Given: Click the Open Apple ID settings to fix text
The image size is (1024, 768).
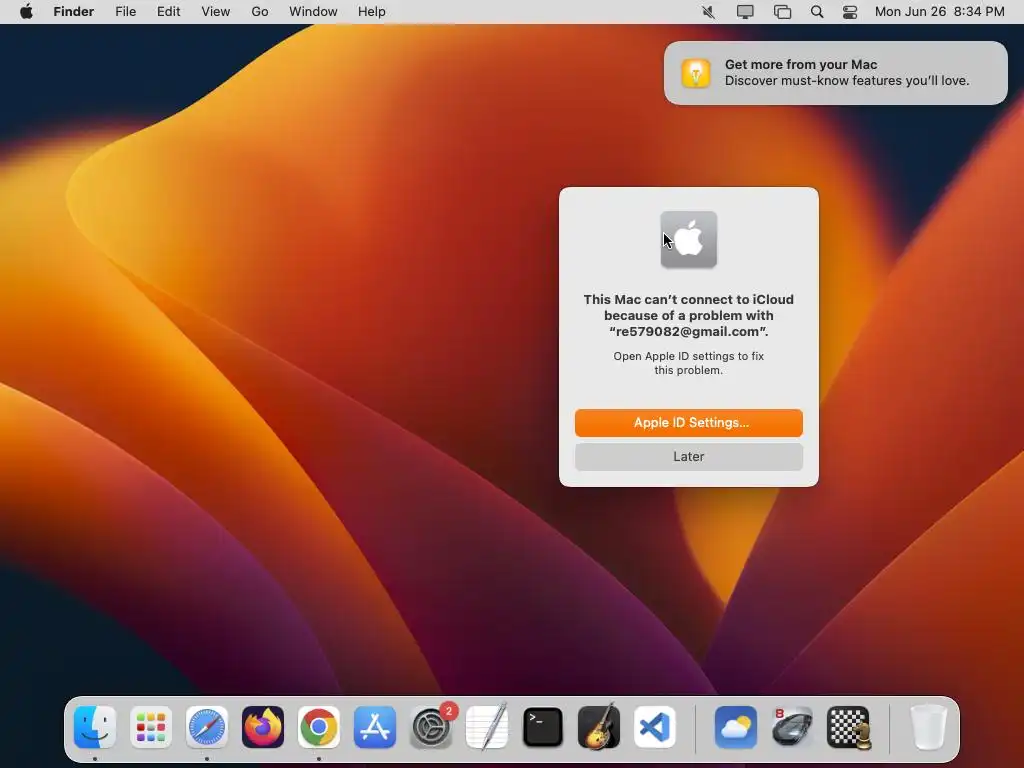Looking at the screenshot, I should tap(689, 363).
